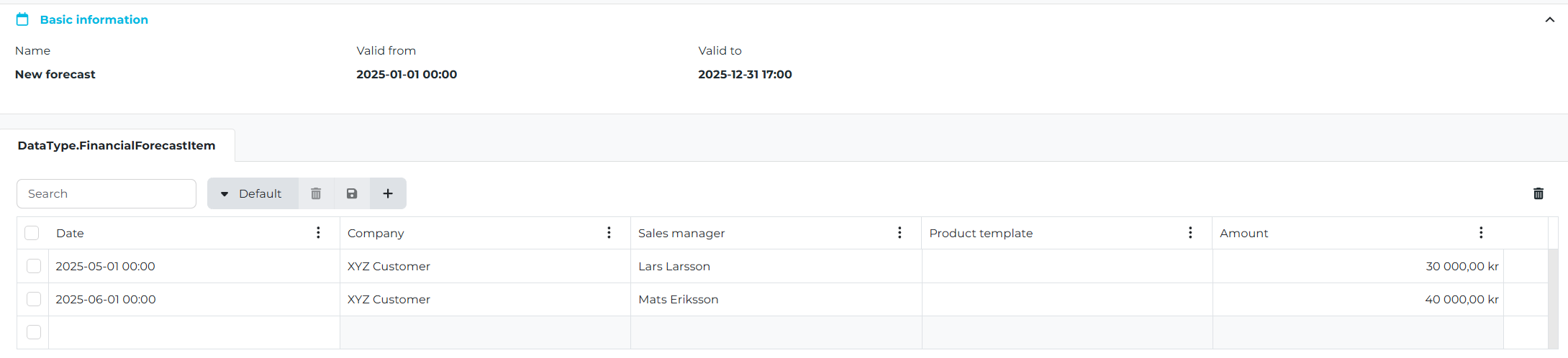Check the row dated 2025-06-01

click(x=34, y=299)
